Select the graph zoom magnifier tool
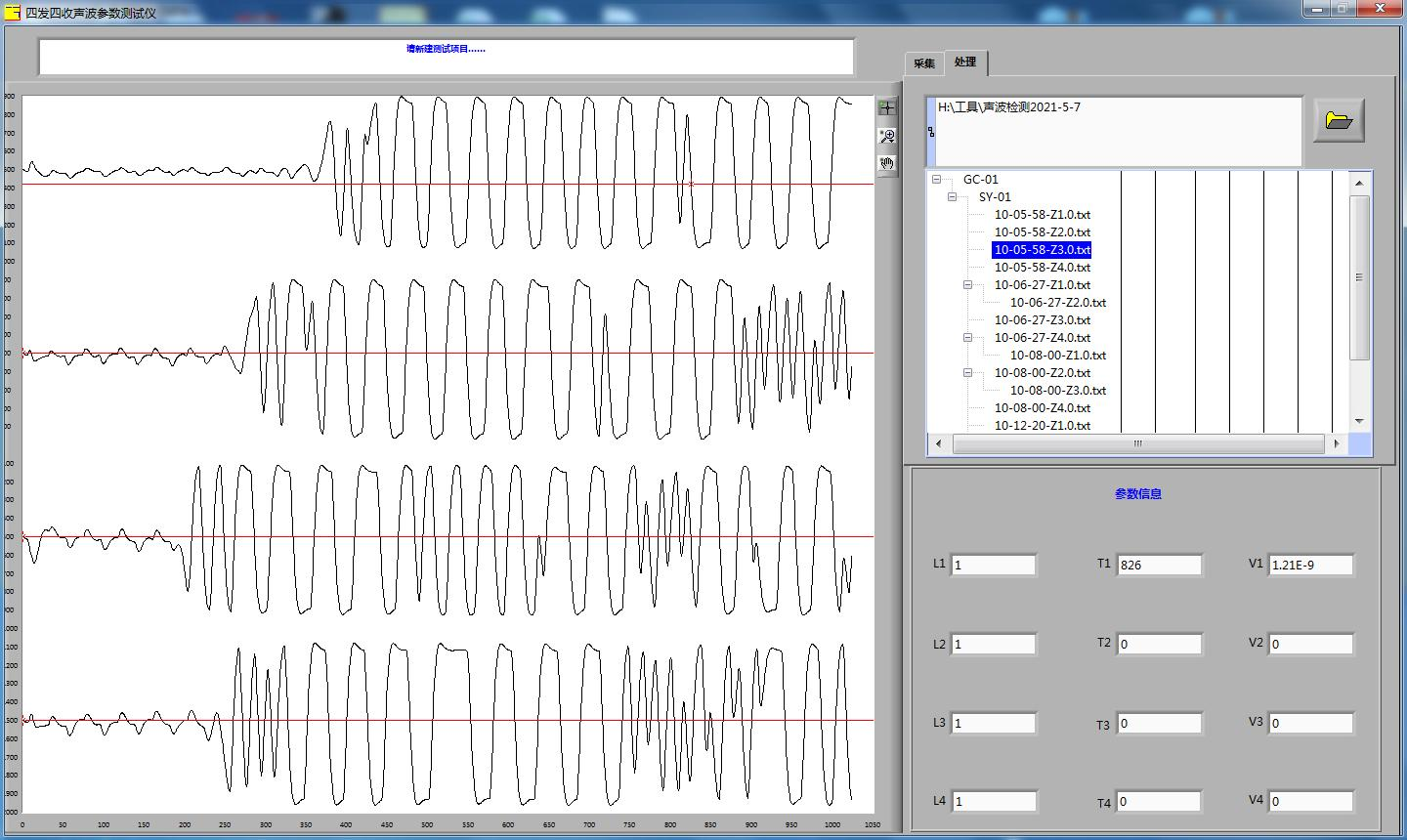This screenshot has height=840, width=1407. tap(887, 136)
